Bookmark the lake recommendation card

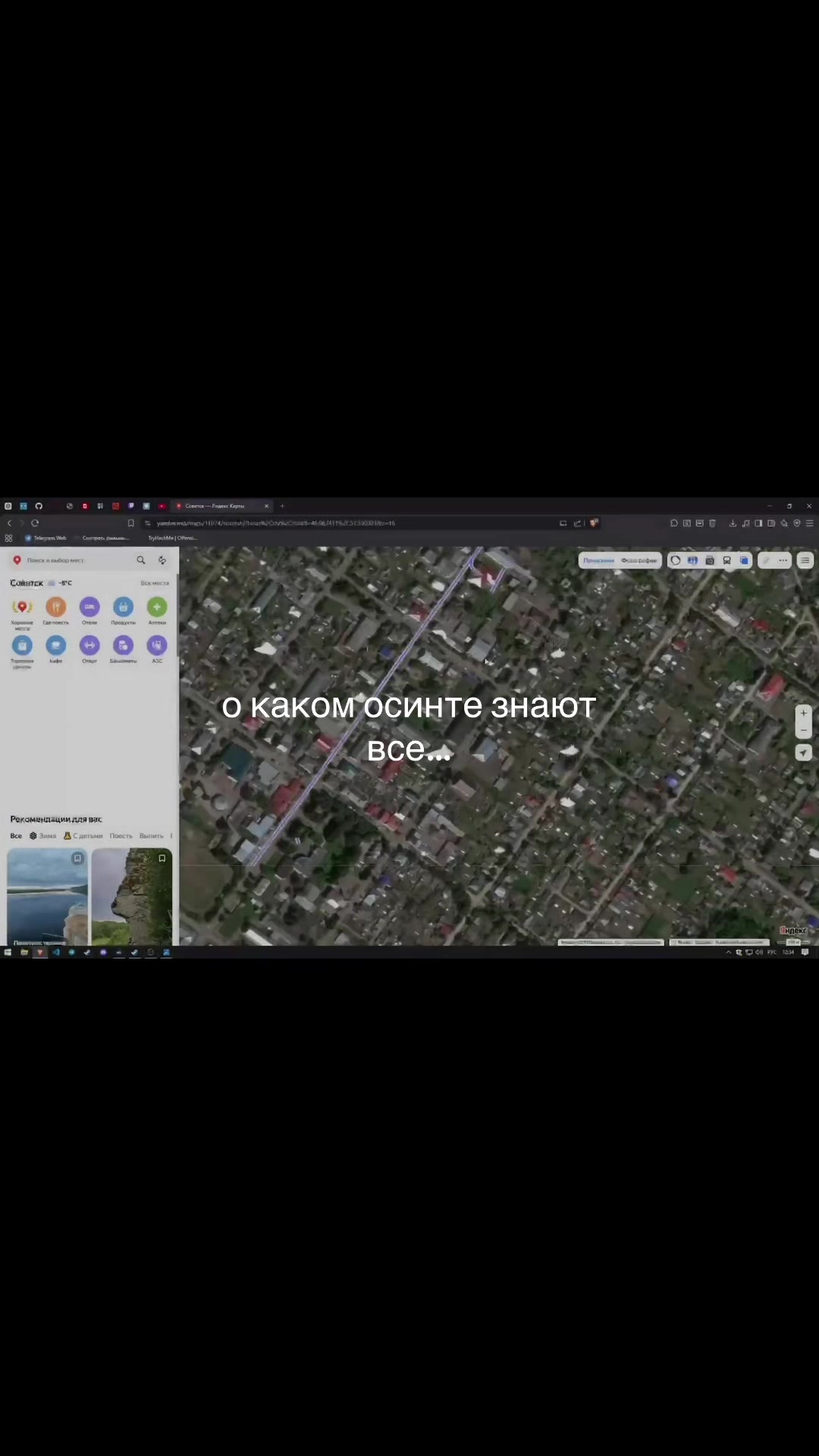(77, 858)
